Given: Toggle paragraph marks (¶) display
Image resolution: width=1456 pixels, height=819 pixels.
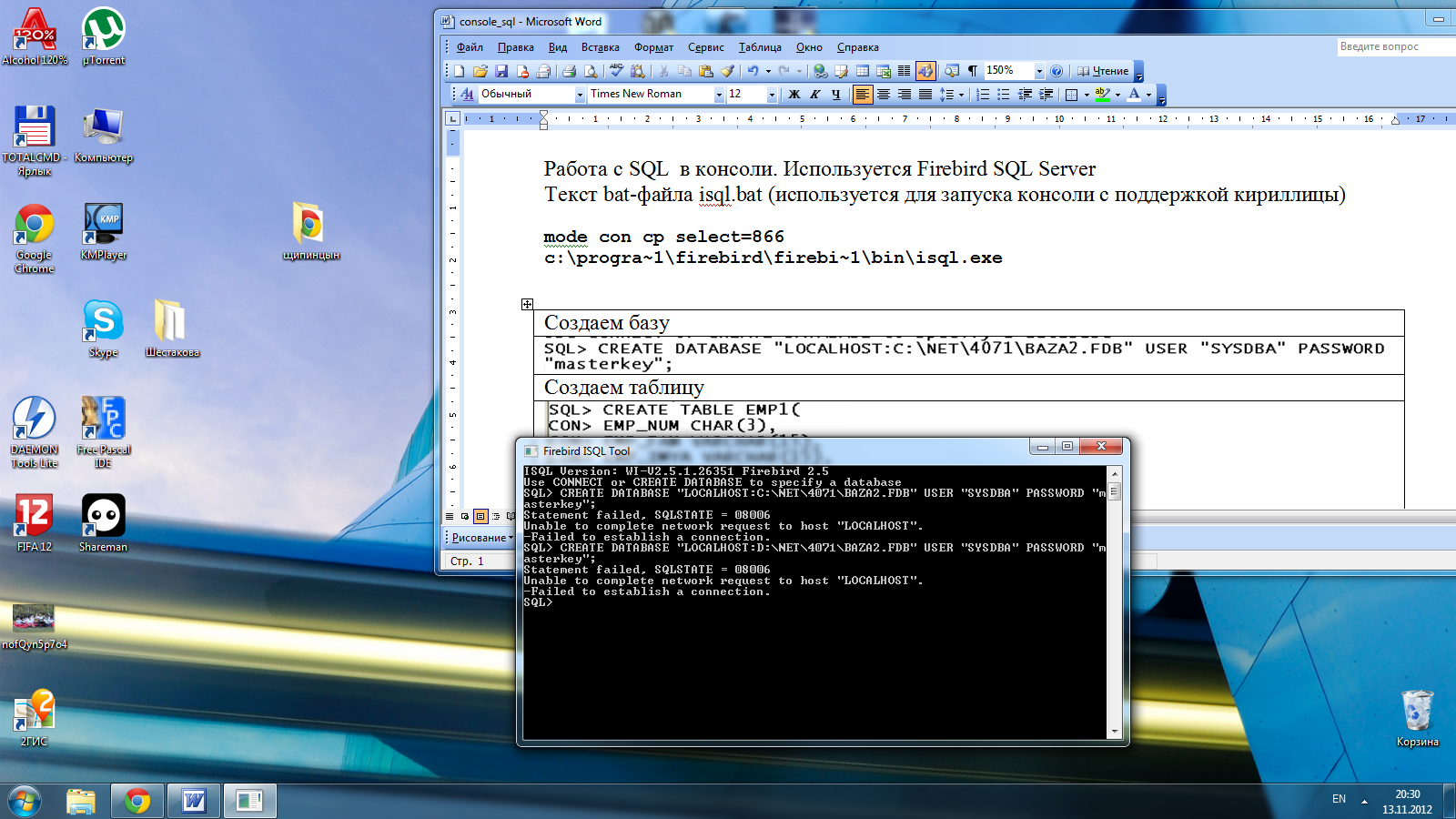Looking at the screenshot, I should (x=973, y=71).
